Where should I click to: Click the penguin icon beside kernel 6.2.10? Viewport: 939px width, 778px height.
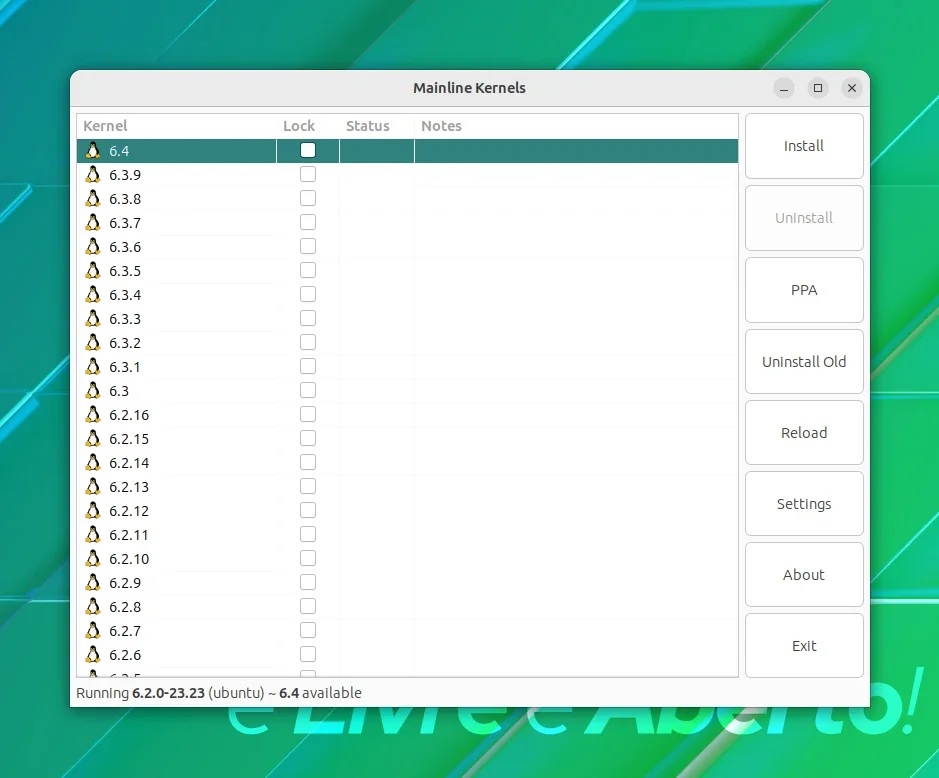[x=93, y=558]
